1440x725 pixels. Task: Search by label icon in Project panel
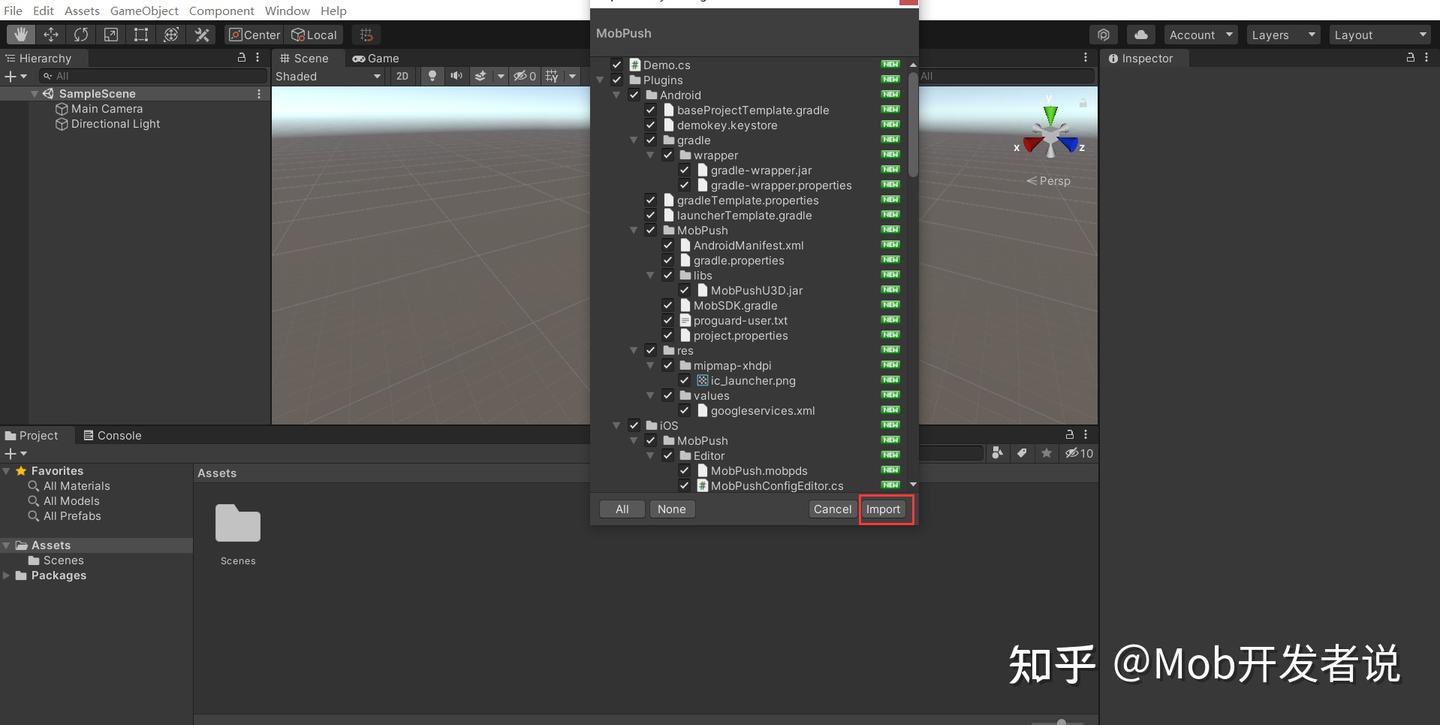pos(1022,453)
